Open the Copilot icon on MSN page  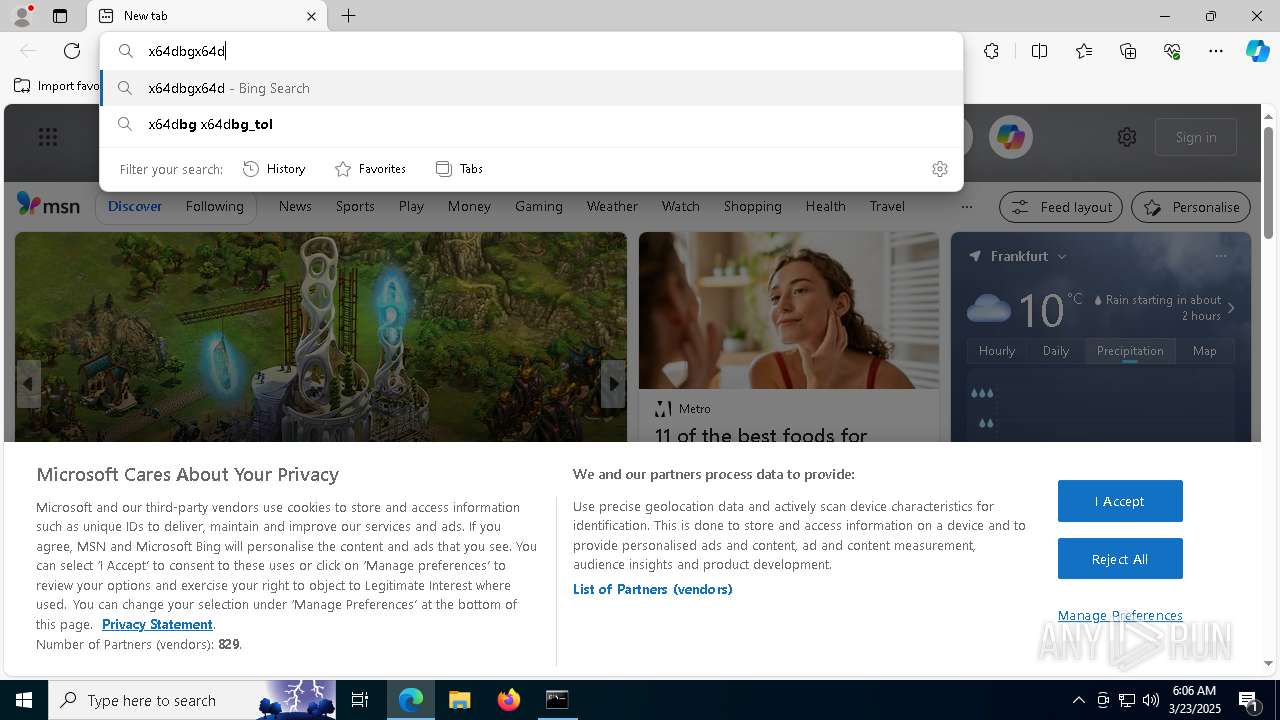coord(1010,137)
